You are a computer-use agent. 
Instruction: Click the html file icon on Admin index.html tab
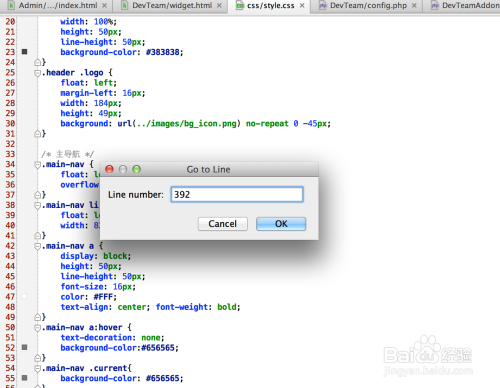click(11, 6)
